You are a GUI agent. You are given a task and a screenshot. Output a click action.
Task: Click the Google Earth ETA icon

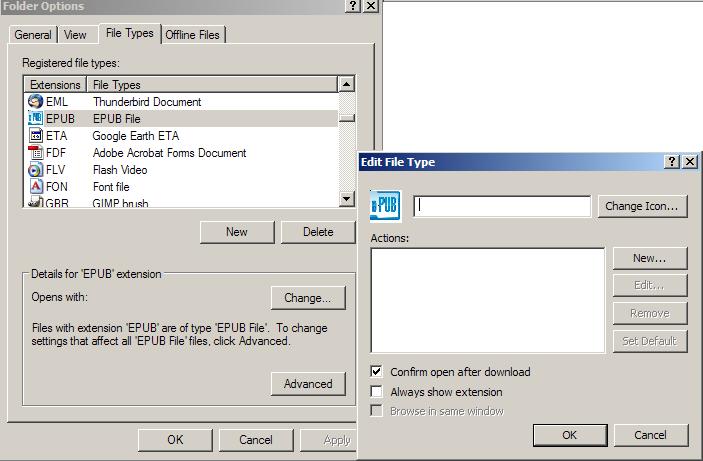coord(35,136)
